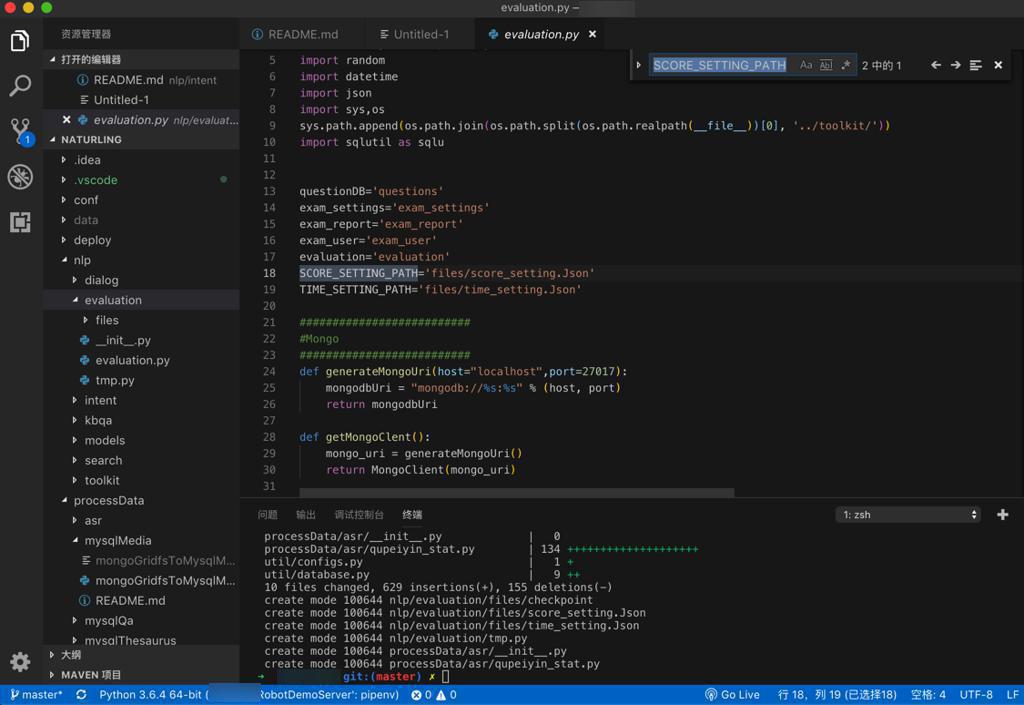Open the Extensions view in activity bar
This screenshot has height=705, width=1024.
click(20, 222)
